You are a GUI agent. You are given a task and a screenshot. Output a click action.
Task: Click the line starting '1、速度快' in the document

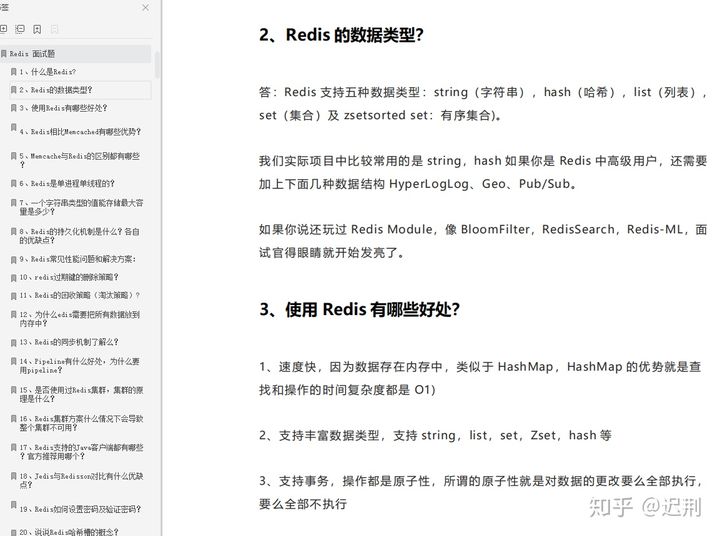pyautogui.click(x=480, y=367)
